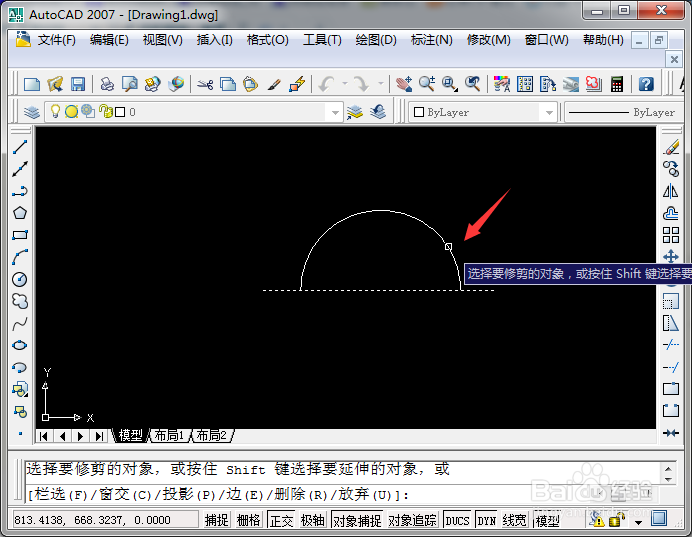Image resolution: width=692 pixels, height=537 pixels.
Task: Toggle 对象捕捉 object snap
Action: click(x=357, y=520)
